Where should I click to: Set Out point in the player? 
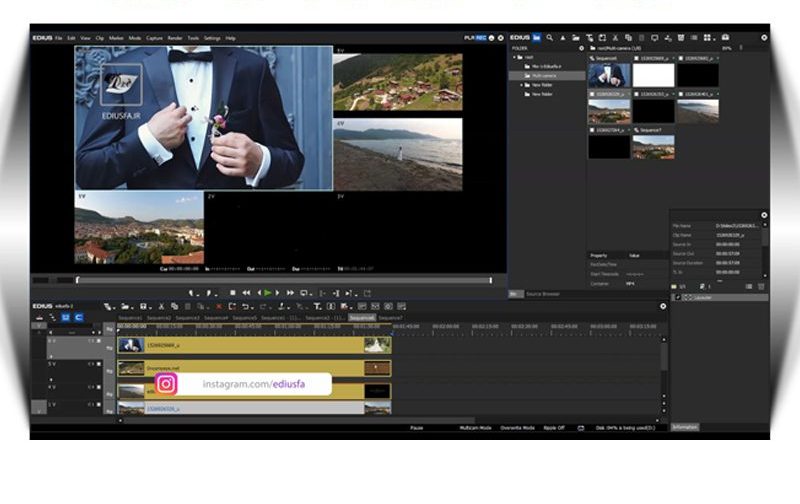(209, 293)
